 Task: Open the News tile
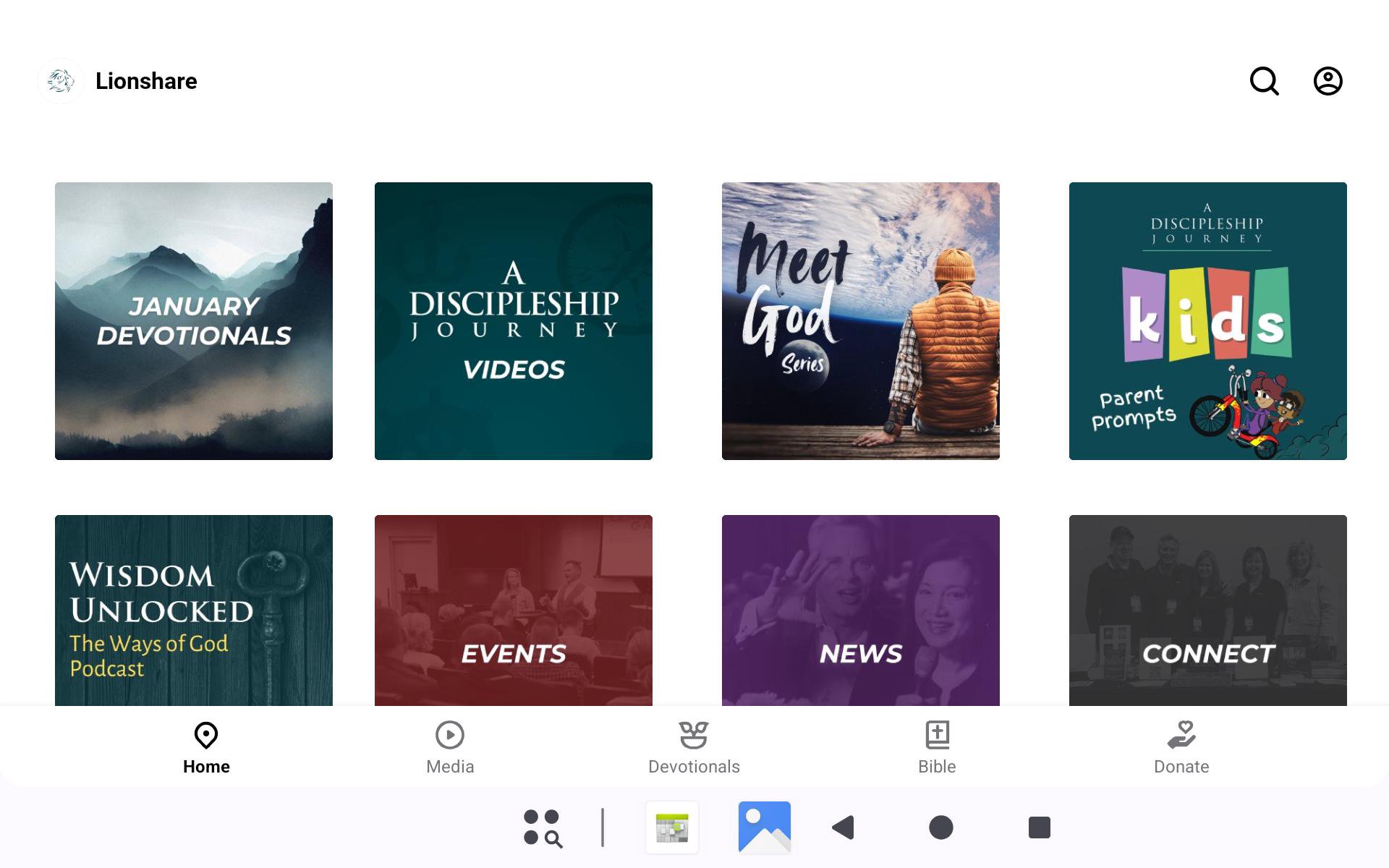pyautogui.click(x=861, y=610)
